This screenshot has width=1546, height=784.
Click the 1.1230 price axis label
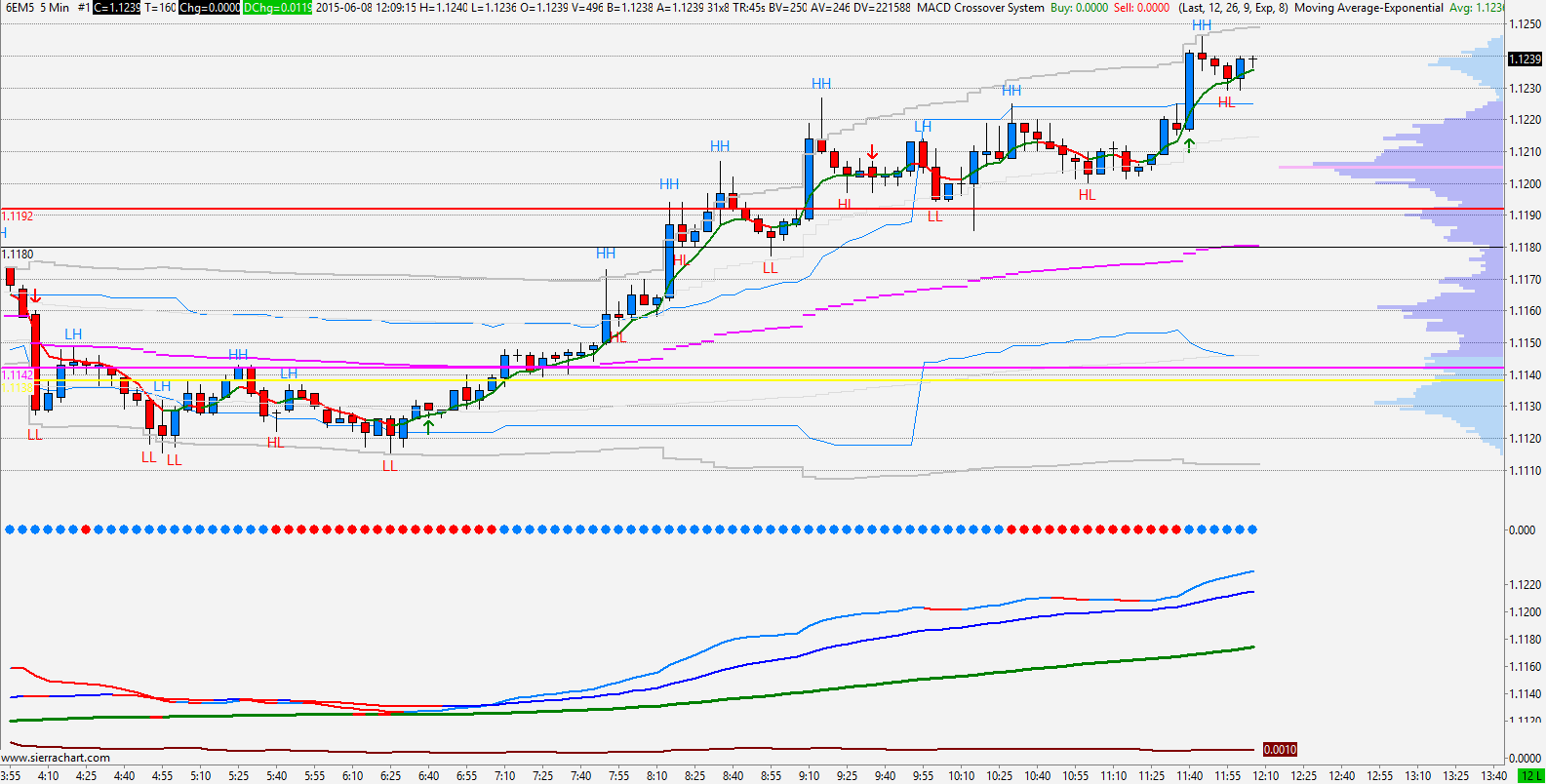coord(1525,89)
